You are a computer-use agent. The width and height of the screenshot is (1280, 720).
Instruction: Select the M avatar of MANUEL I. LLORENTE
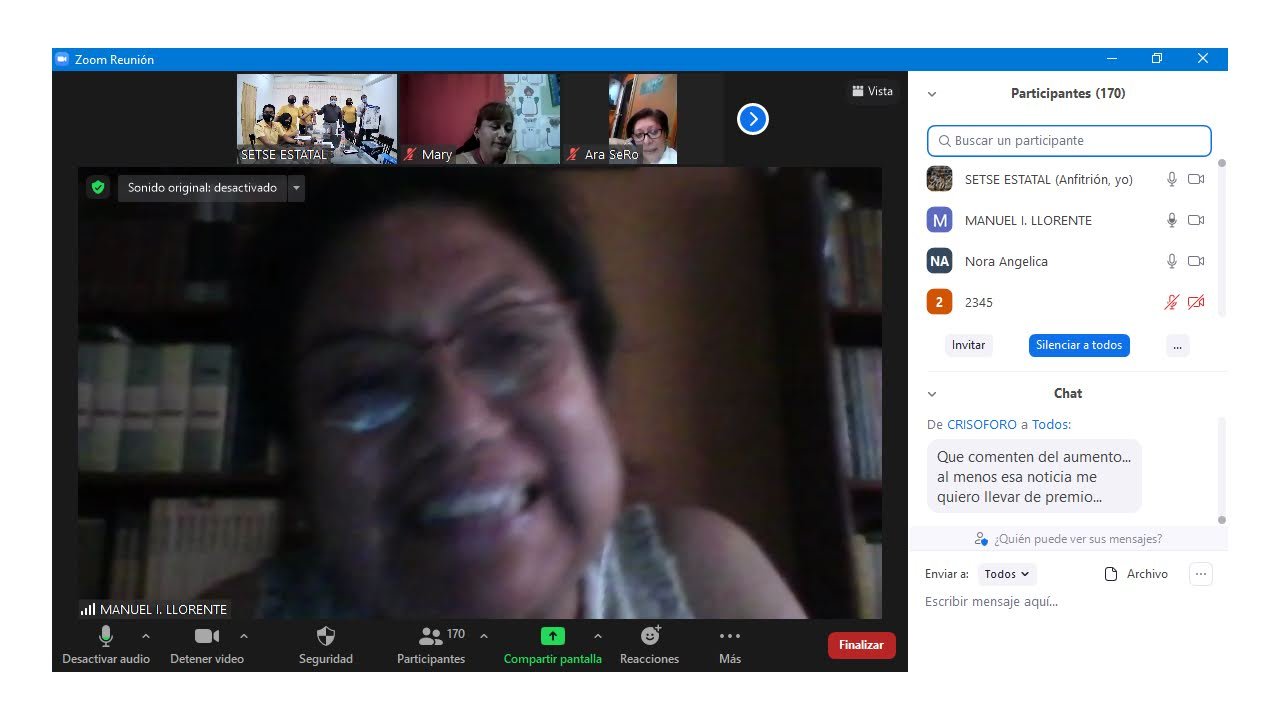(x=939, y=220)
